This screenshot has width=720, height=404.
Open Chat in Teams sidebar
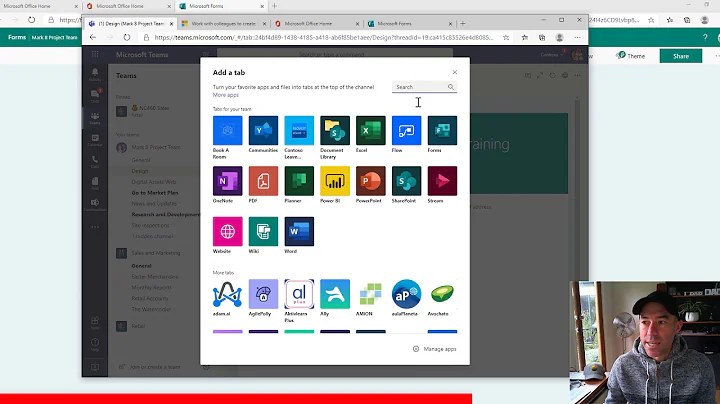[95, 95]
